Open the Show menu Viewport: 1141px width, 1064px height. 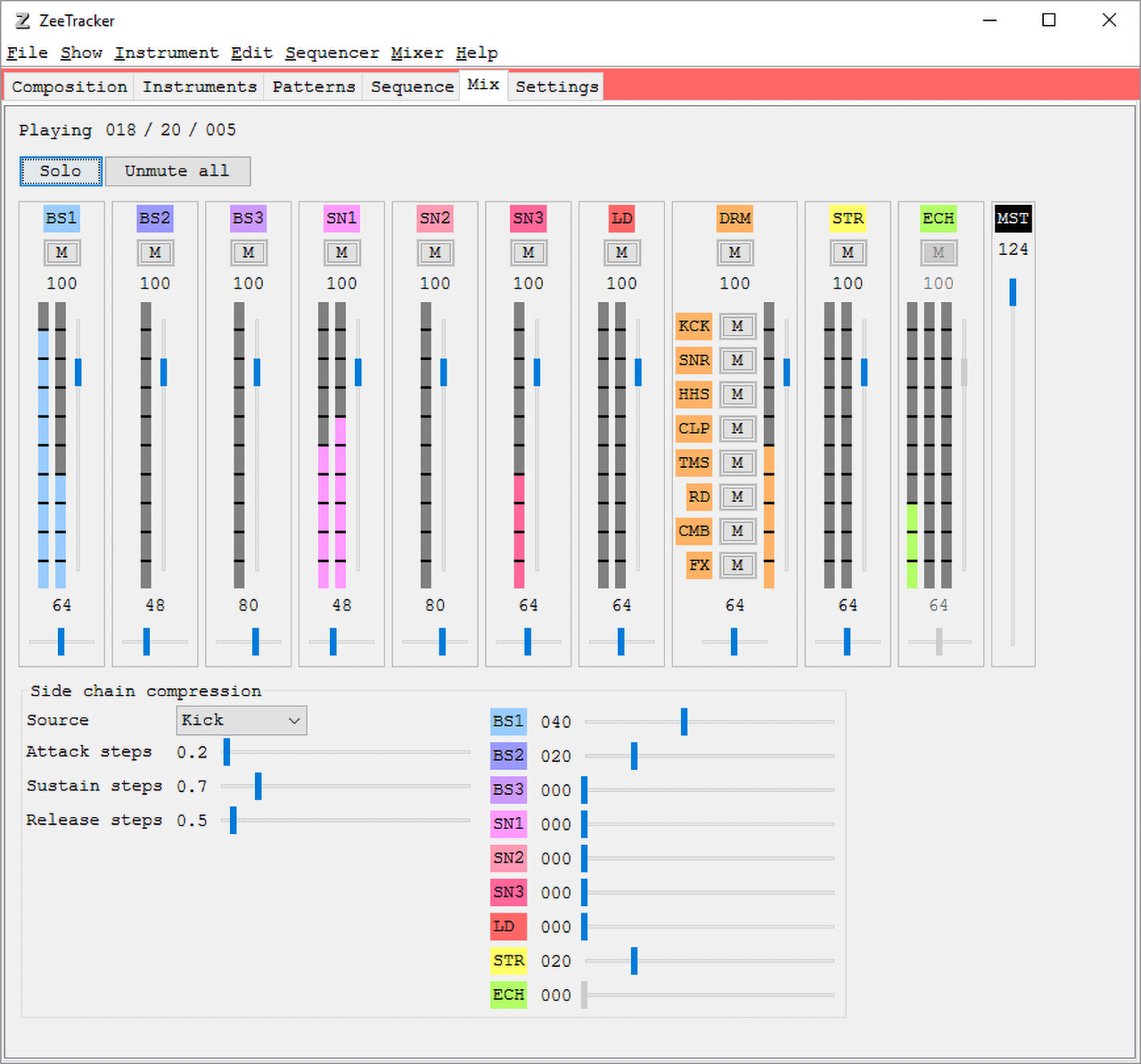coord(81,53)
